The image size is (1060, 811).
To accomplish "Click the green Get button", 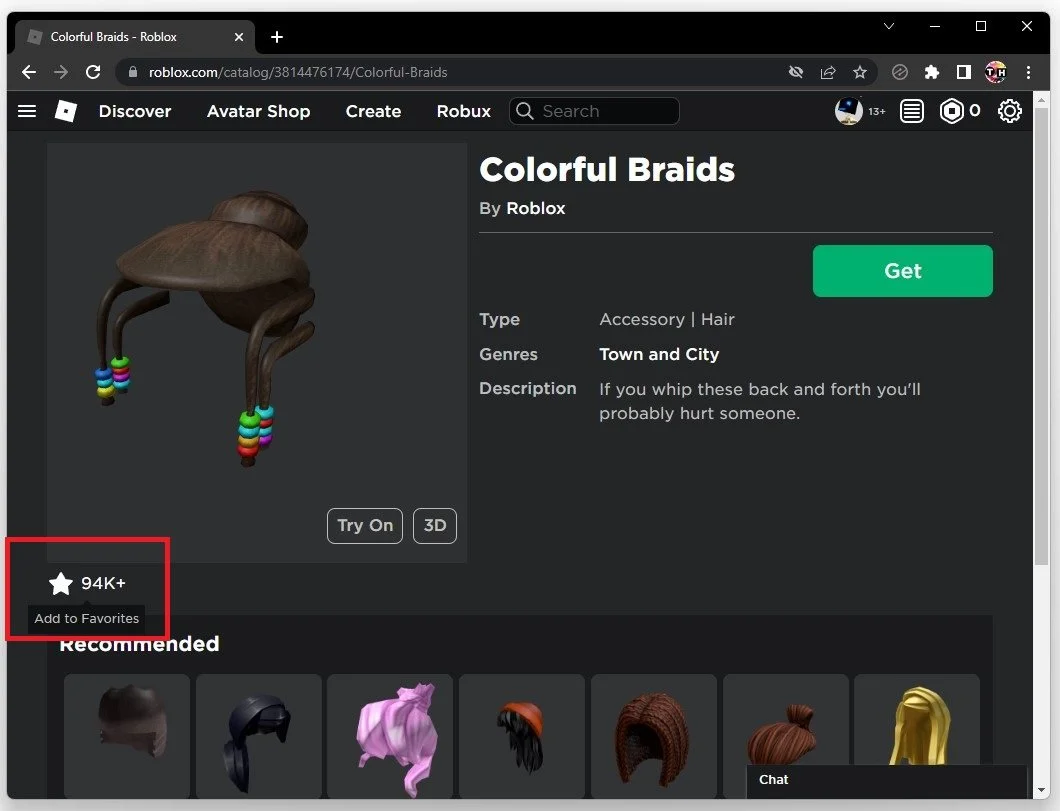I will point(902,271).
